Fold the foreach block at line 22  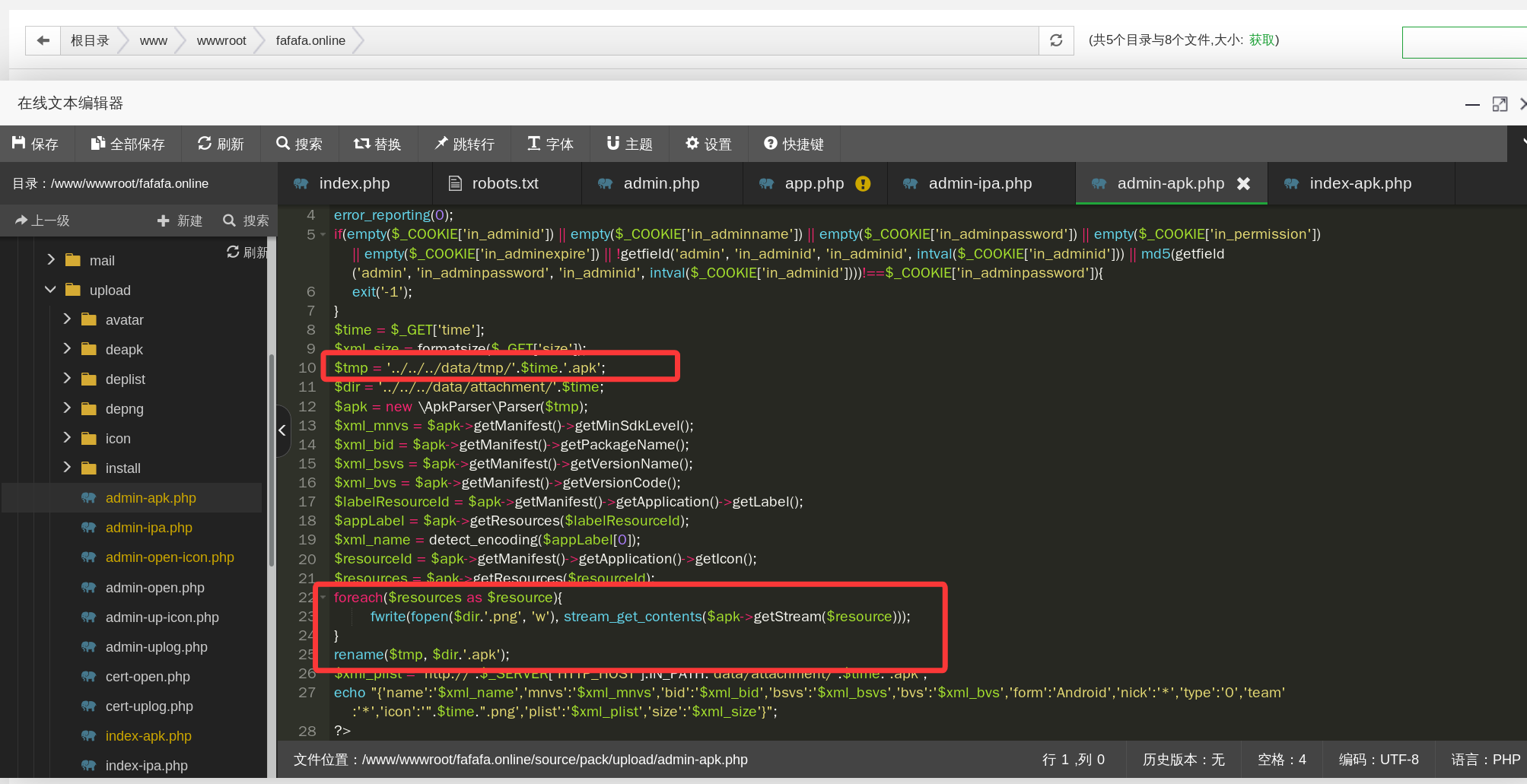(323, 598)
